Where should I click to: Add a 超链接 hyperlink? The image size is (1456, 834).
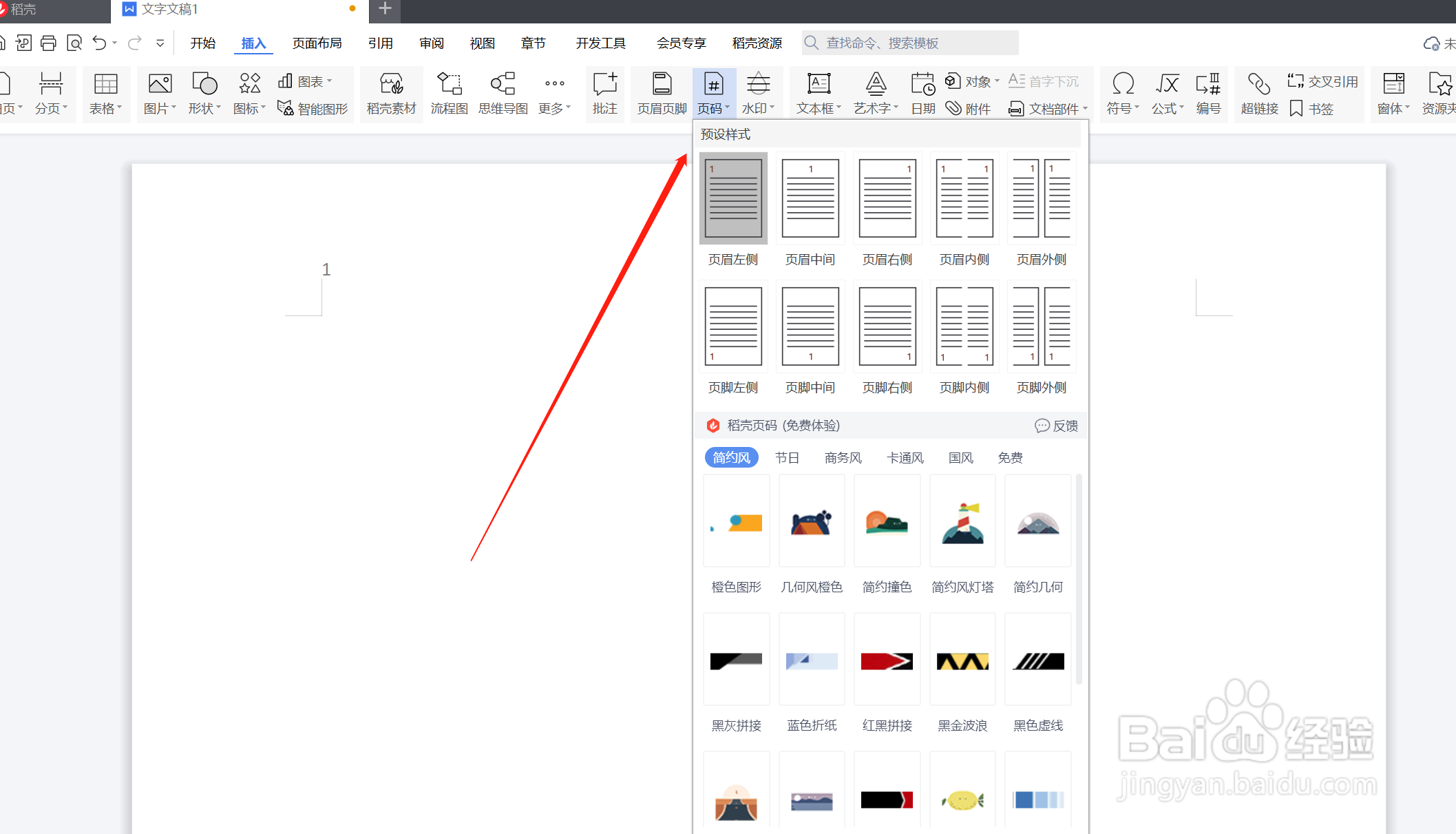1259,93
